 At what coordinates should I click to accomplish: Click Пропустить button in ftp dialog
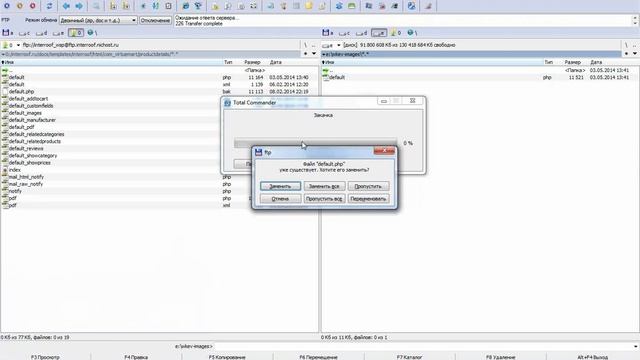368,186
